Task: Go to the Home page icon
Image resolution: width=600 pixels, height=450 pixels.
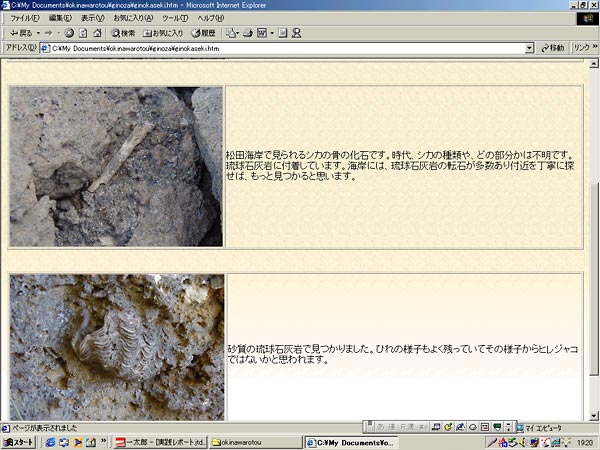Action: click(x=97, y=33)
